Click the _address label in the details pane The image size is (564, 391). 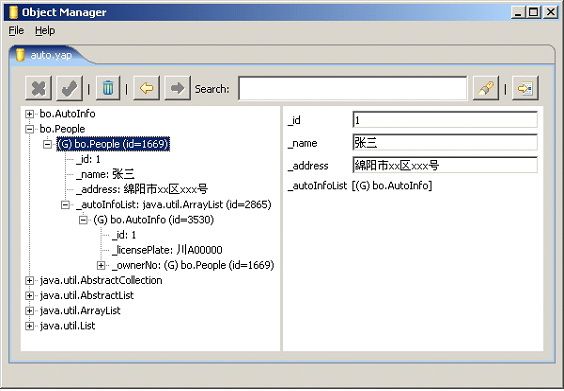pyautogui.click(x=308, y=166)
